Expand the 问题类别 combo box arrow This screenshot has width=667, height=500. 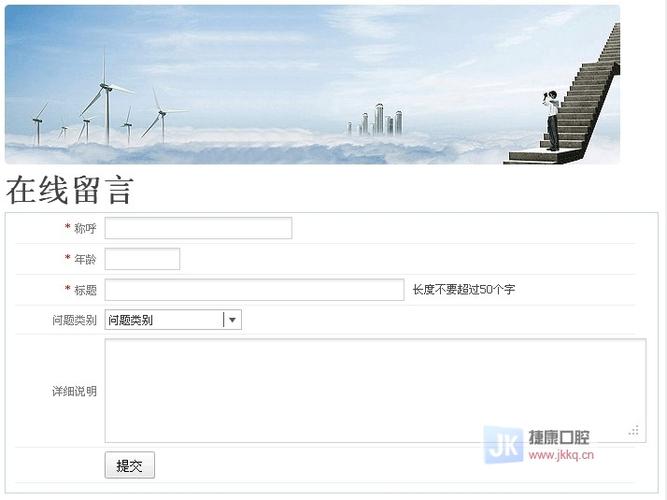232,320
